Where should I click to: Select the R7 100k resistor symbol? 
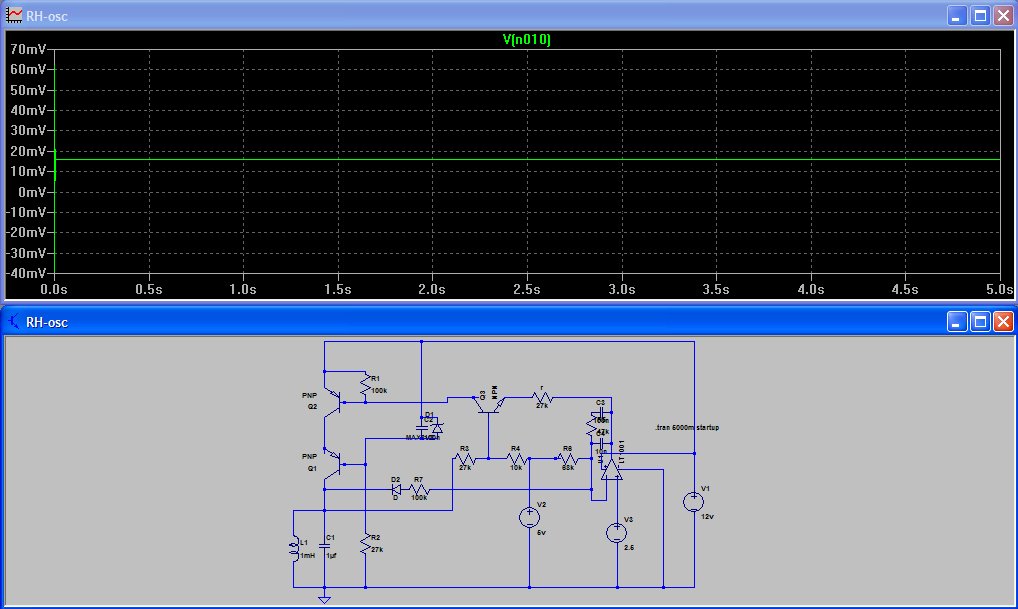coord(419,490)
